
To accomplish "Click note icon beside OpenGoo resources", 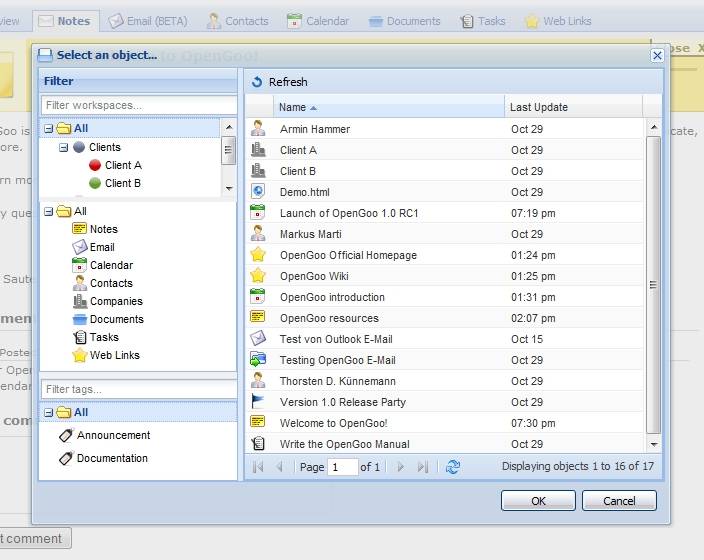I will point(258,317).
